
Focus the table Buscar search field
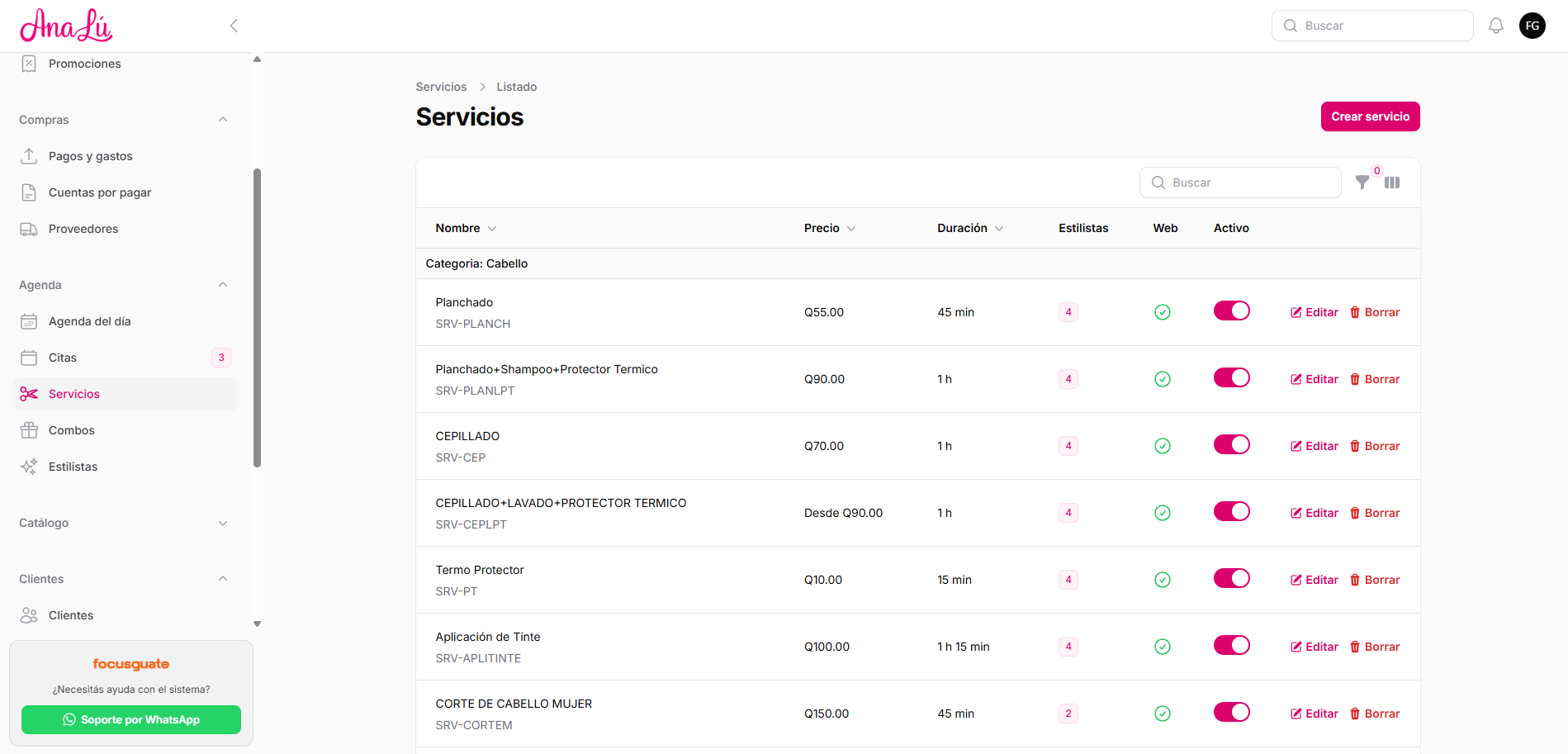tap(1240, 183)
